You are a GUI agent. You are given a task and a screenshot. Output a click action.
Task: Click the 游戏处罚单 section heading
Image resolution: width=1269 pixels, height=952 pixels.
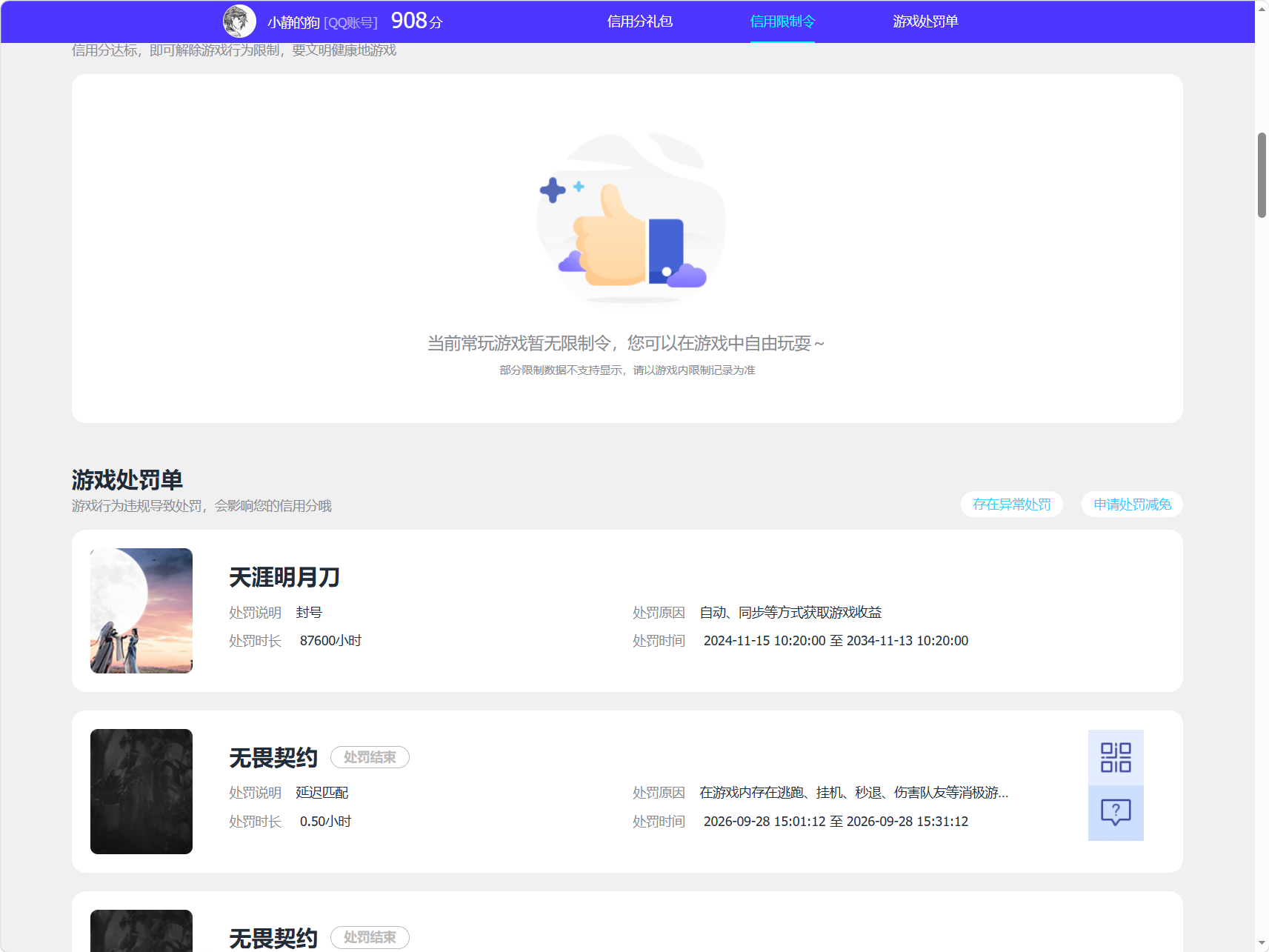click(127, 480)
